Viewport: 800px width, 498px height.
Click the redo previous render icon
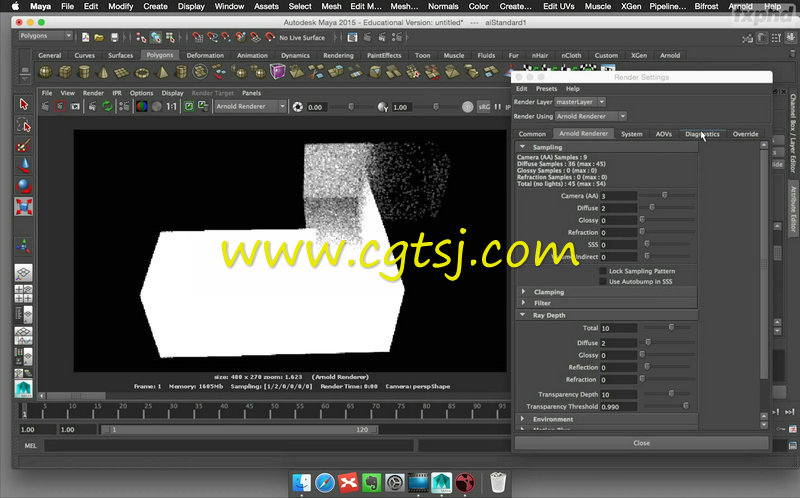coord(45,107)
